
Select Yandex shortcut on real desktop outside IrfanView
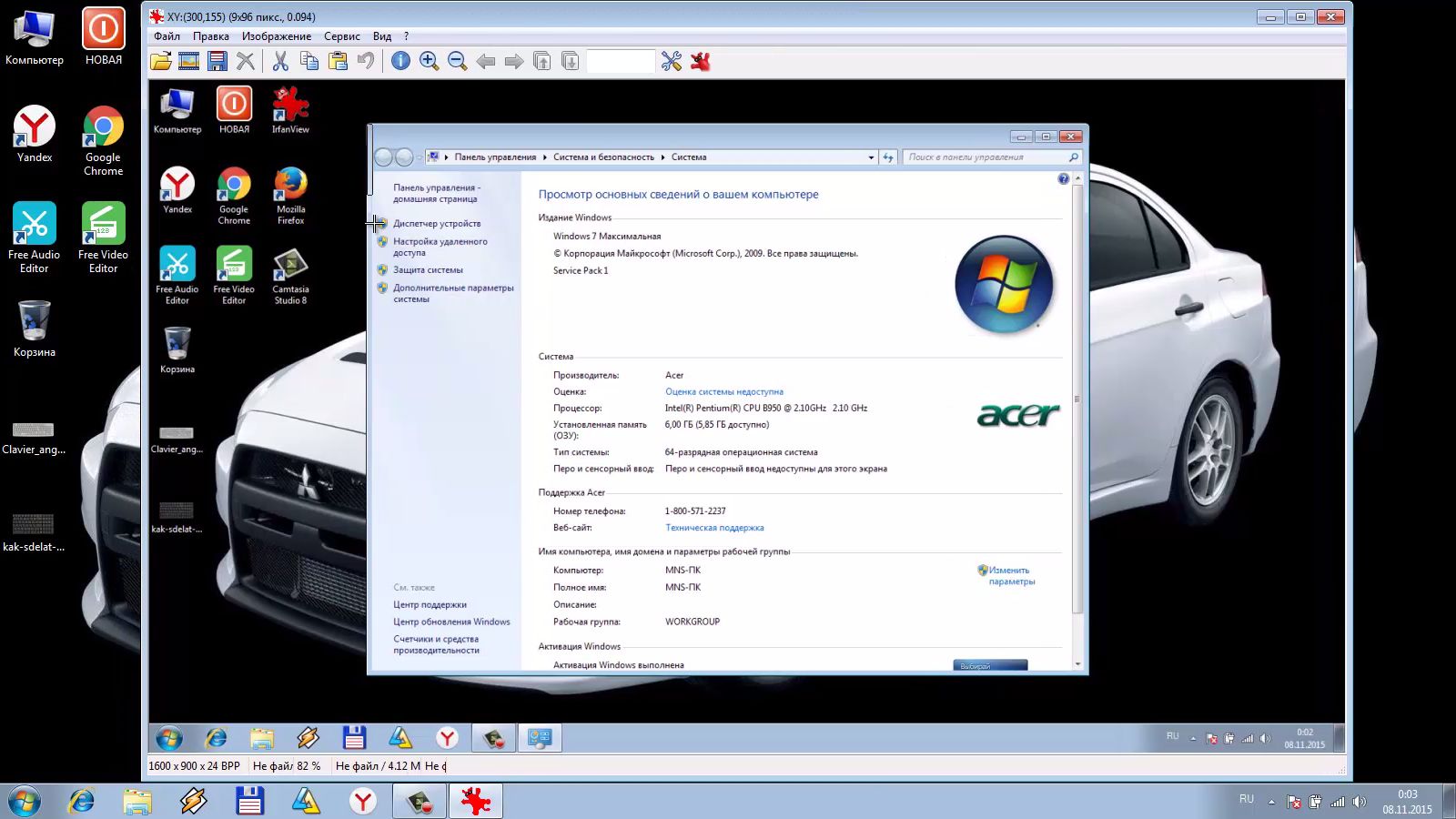click(35, 134)
